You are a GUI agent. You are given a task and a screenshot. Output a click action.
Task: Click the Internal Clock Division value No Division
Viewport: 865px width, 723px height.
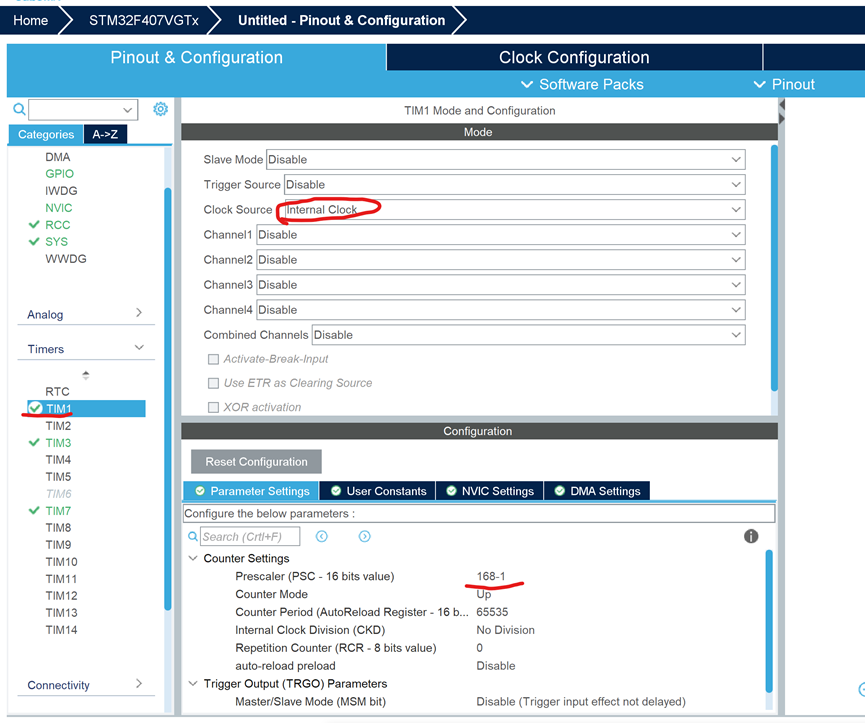click(505, 630)
